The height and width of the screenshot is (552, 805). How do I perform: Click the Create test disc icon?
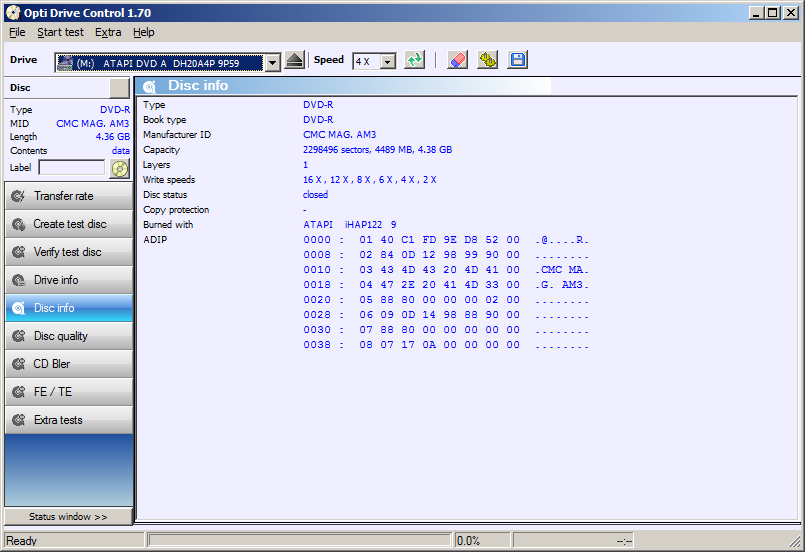pos(18,224)
